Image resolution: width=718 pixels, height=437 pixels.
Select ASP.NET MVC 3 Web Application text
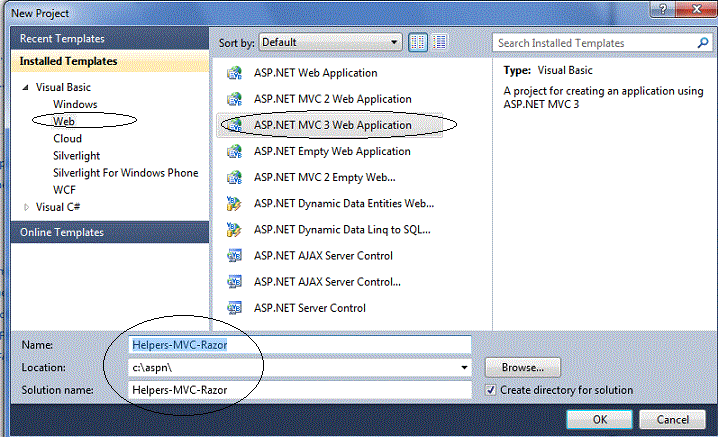[333, 125]
